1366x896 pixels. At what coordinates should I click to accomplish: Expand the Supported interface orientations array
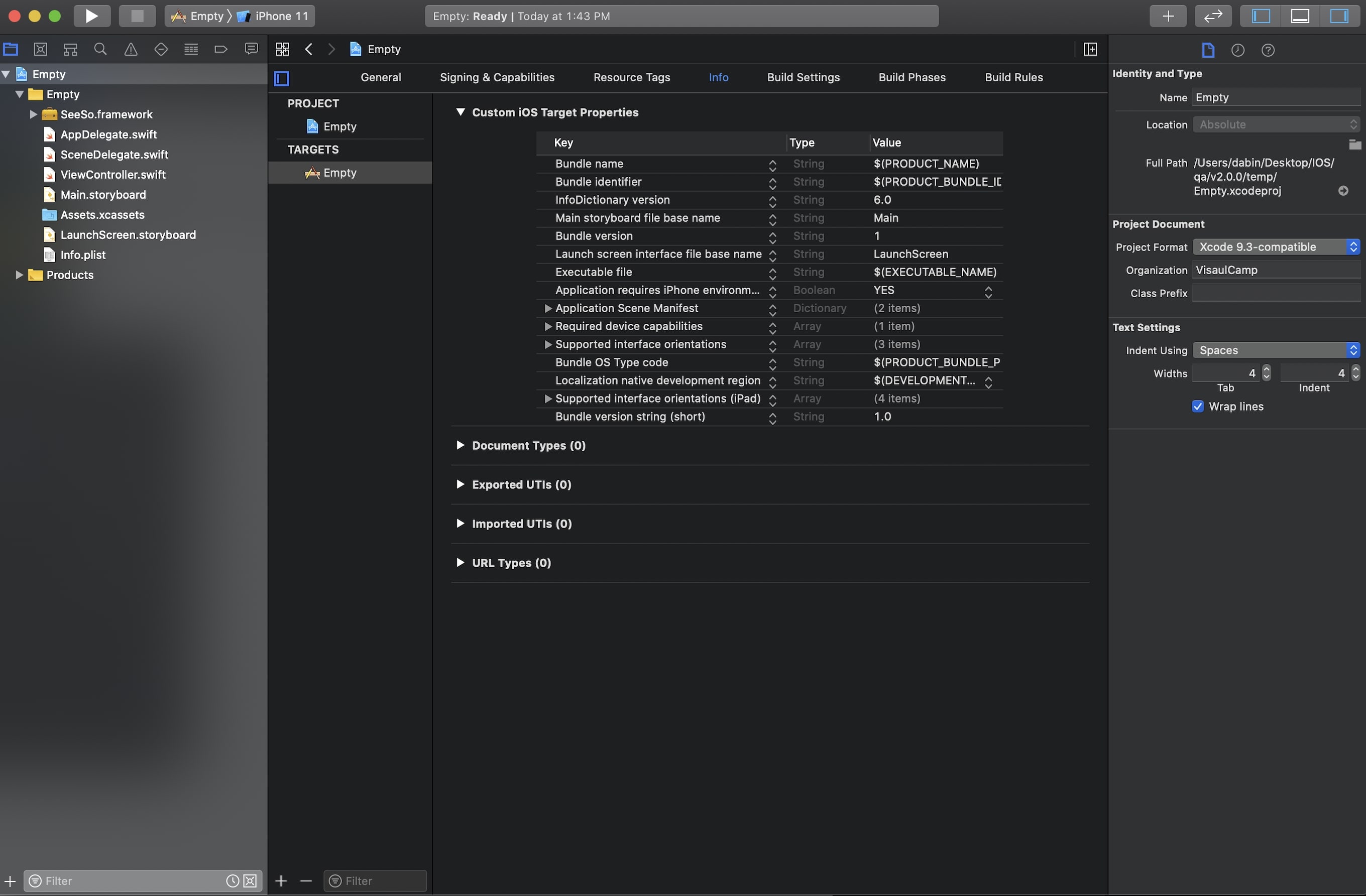tap(547, 344)
